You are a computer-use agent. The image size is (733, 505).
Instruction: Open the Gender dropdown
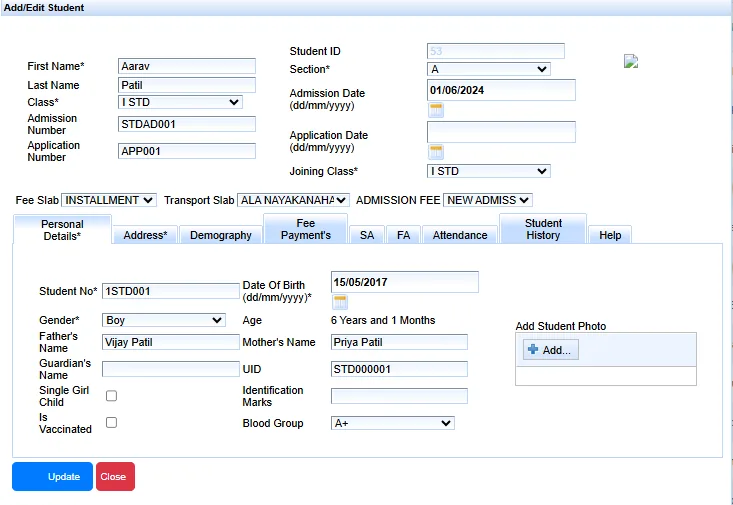point(164,320)
